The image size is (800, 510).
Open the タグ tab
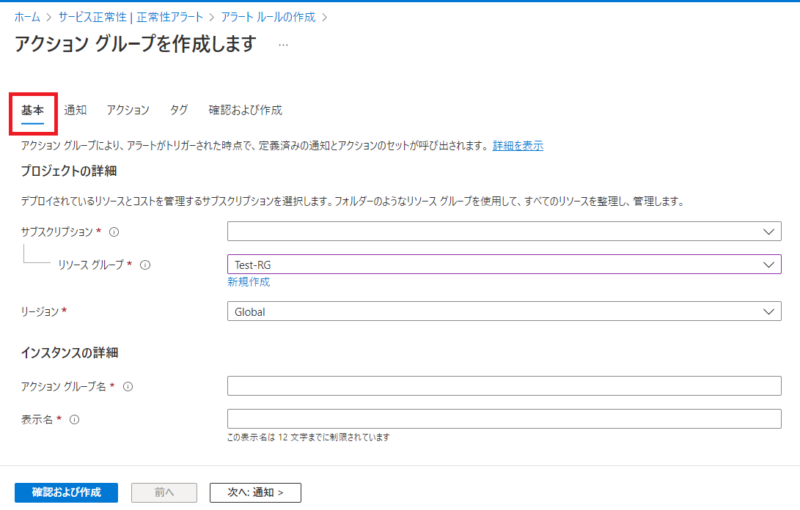click(179, 110)
